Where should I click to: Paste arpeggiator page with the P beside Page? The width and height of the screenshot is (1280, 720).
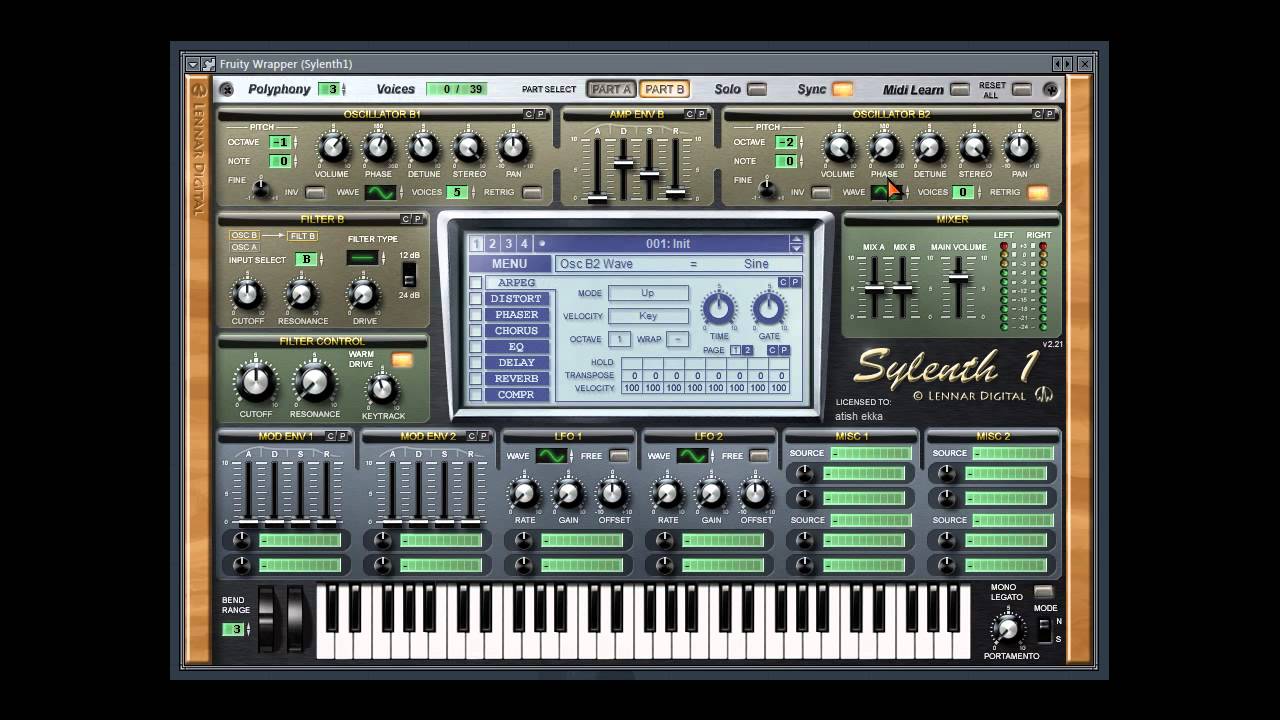coord(784,350)
